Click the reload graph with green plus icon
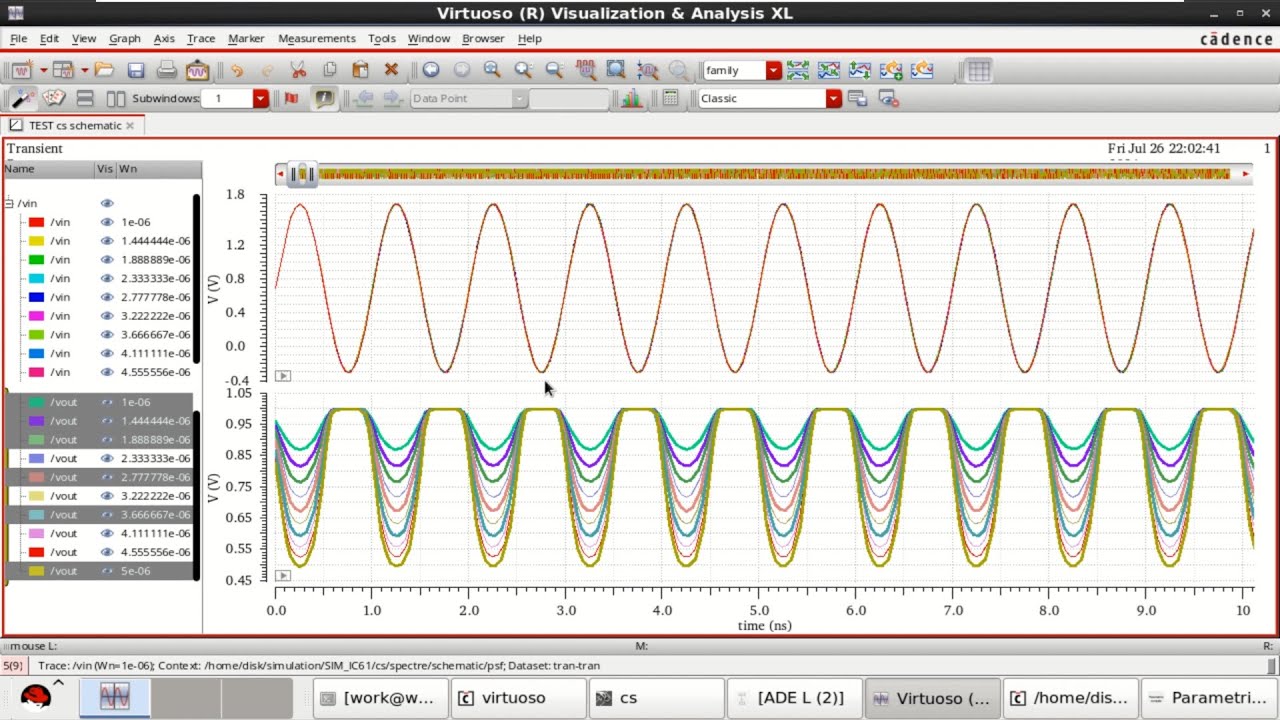This screenshot has height=720, width=1280. 891,70
